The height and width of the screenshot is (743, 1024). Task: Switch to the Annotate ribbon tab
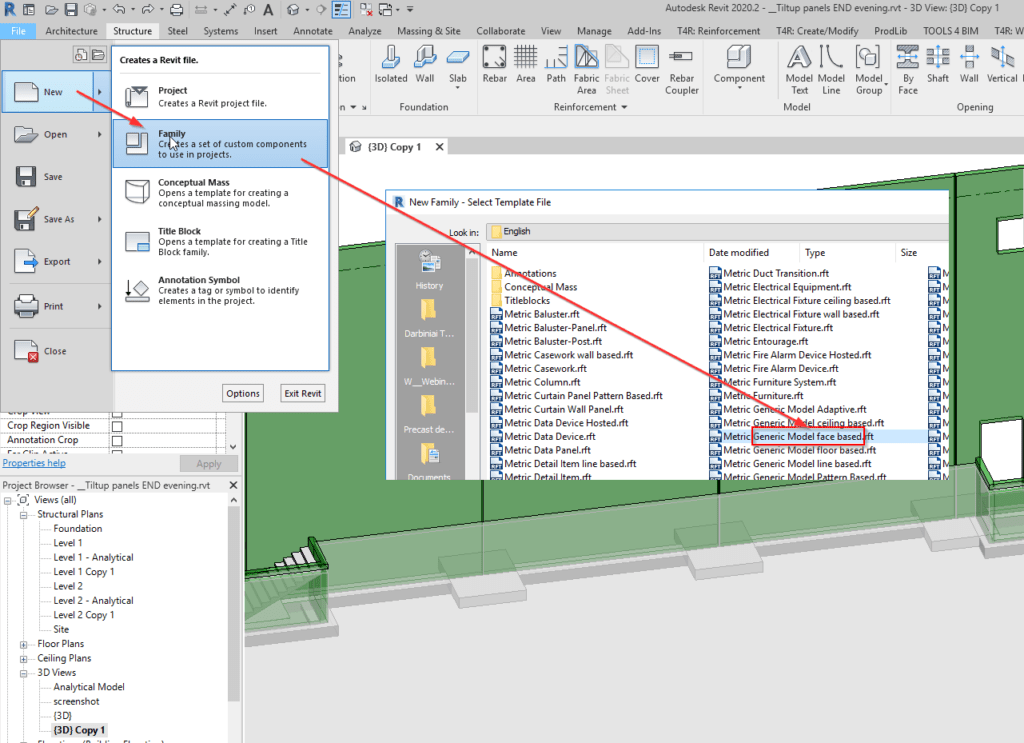(x=313, y=31)
